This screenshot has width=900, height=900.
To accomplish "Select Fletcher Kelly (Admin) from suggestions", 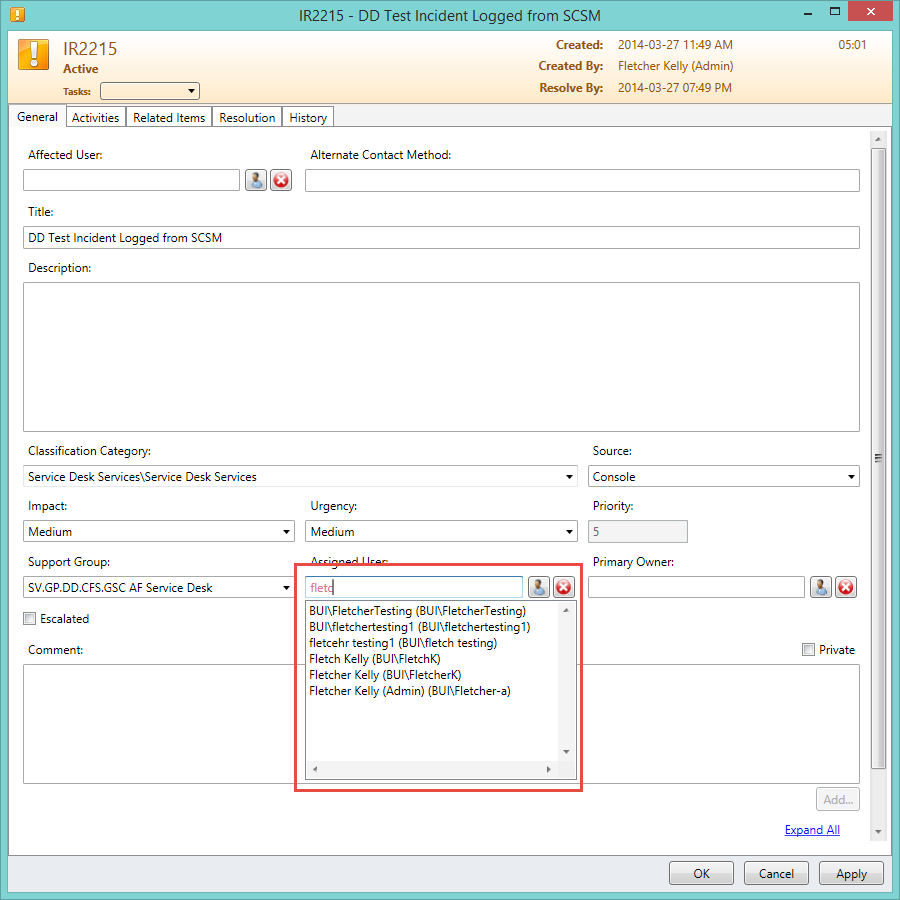I will (410, 691).
